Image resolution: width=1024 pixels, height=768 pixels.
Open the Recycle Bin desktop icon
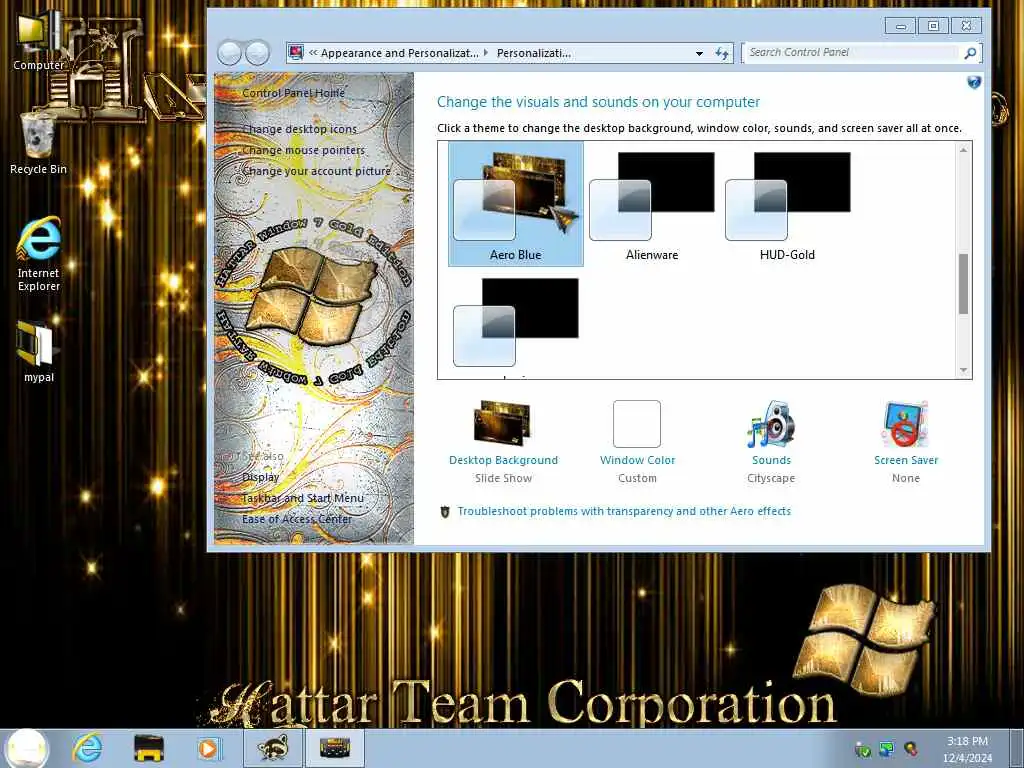point(38,144)
